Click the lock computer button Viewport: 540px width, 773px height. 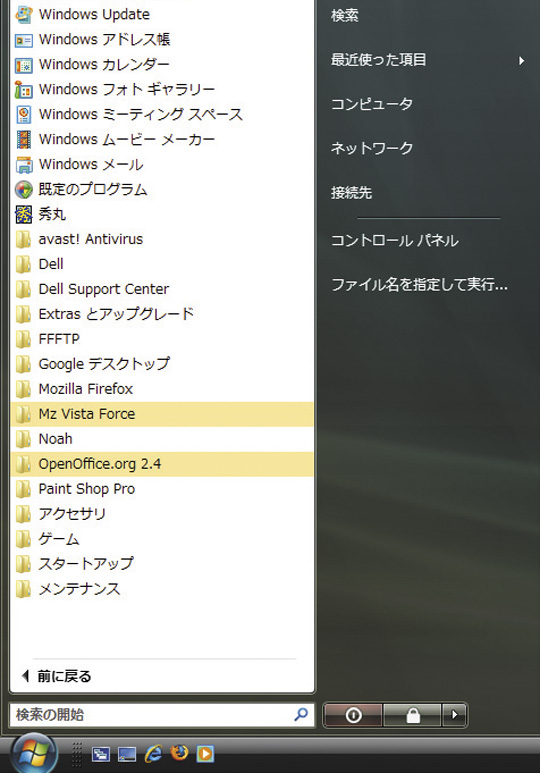[x=412, y=715]
